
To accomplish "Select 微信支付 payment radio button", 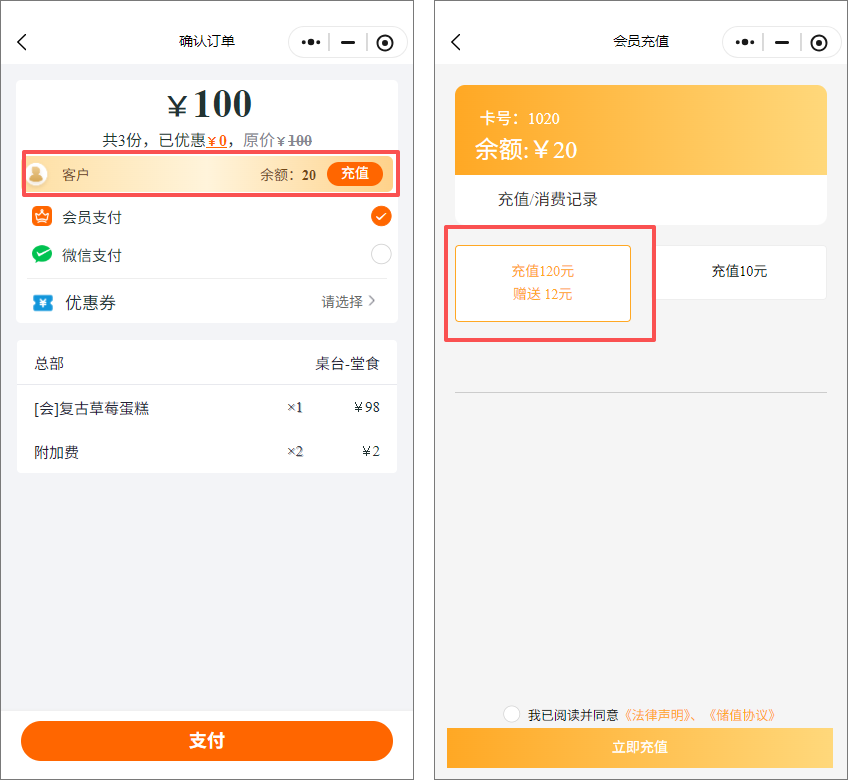I will tap(381, 255).
